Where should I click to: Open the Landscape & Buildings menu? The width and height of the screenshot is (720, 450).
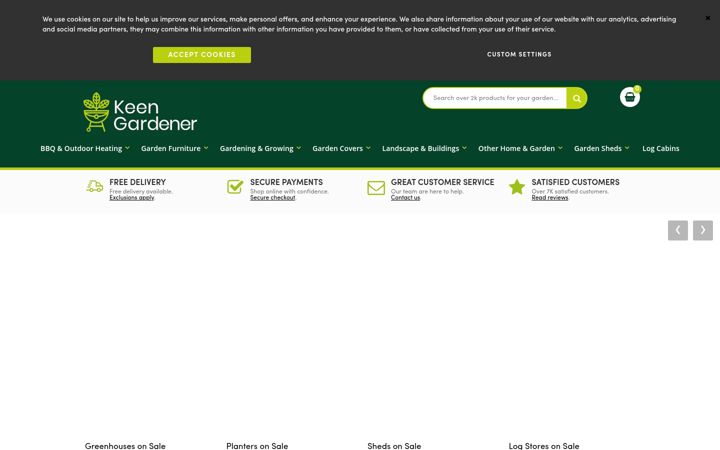(421, 148)
